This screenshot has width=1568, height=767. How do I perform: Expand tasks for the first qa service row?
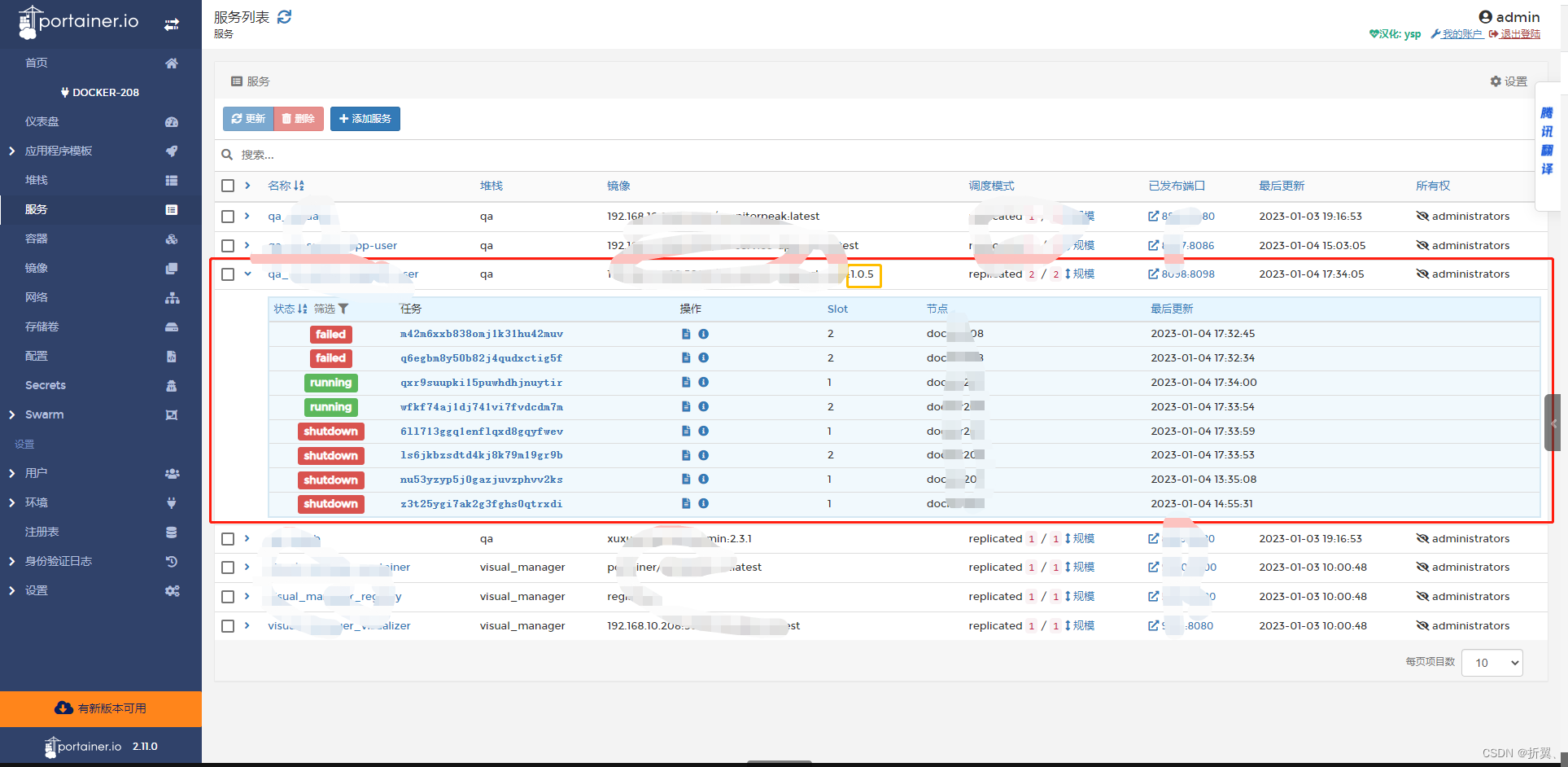tap(247, 216)
